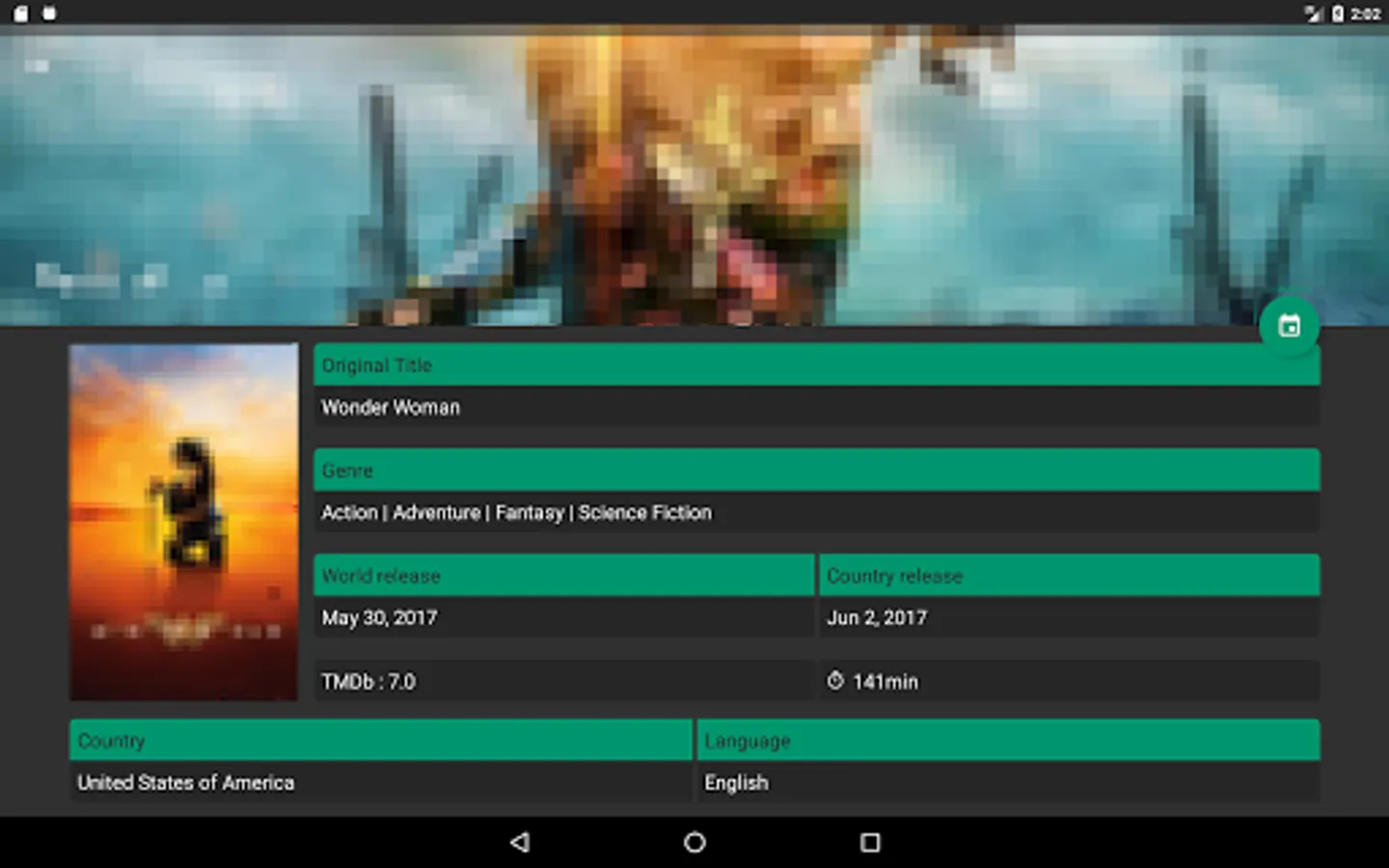
Task: Tap the battery icon in status bar
Action: pyautogui.click(x=1338, y=14)
